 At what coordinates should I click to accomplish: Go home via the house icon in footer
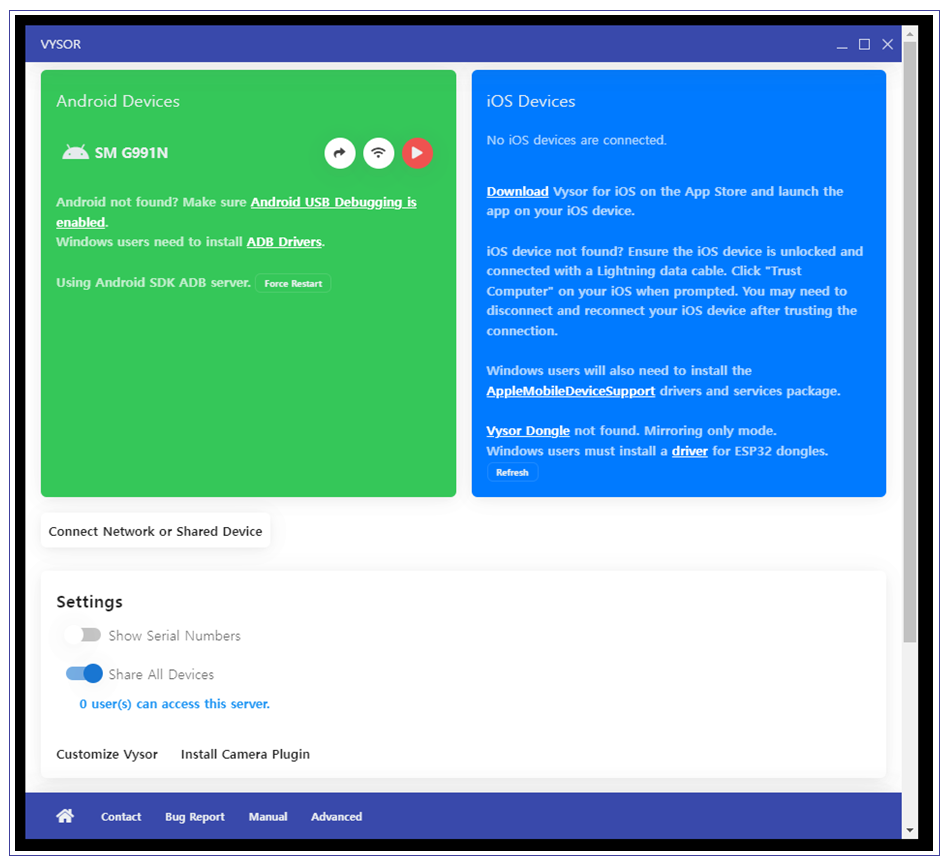[65, 816]
